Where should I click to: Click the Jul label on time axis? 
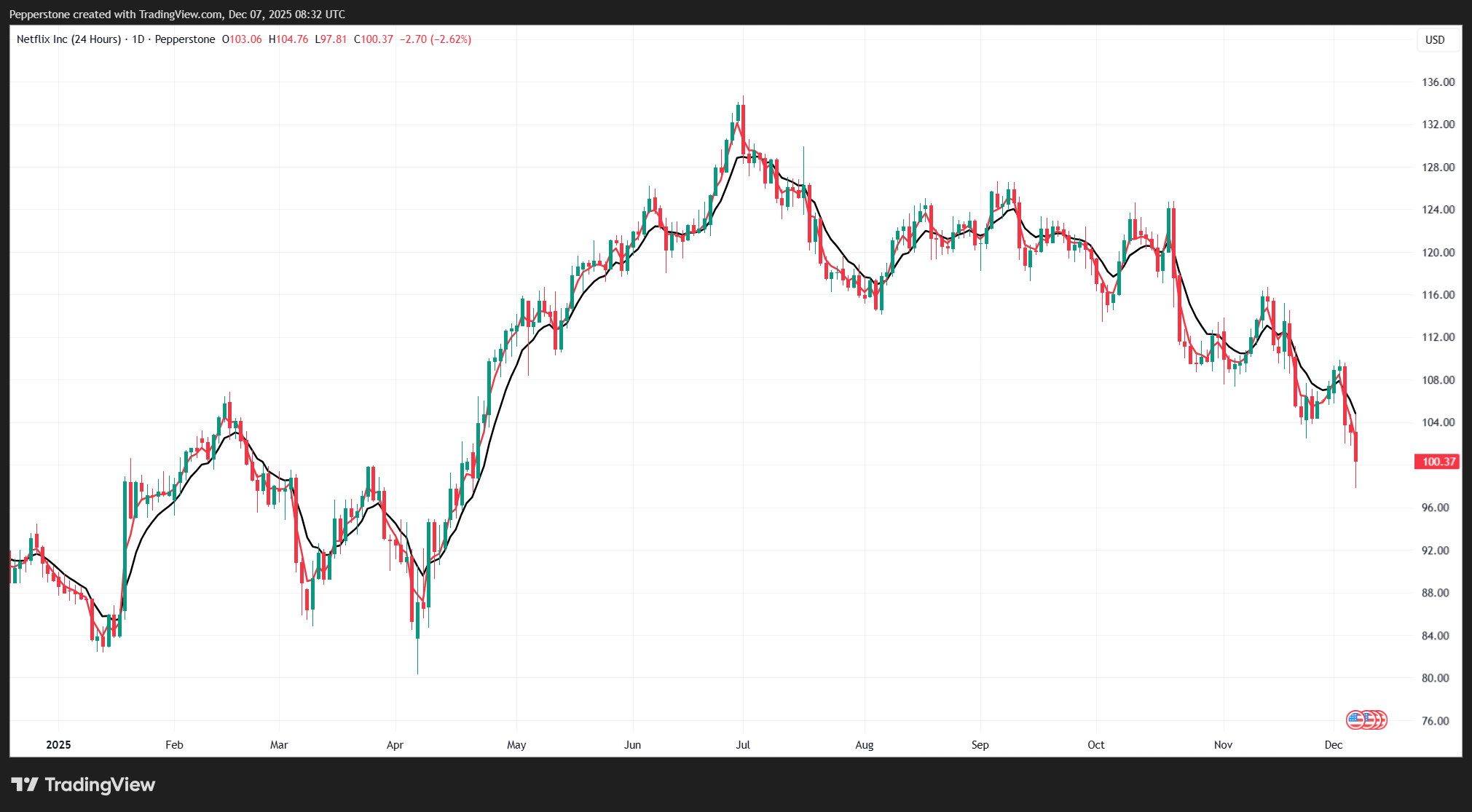point(743,744)
